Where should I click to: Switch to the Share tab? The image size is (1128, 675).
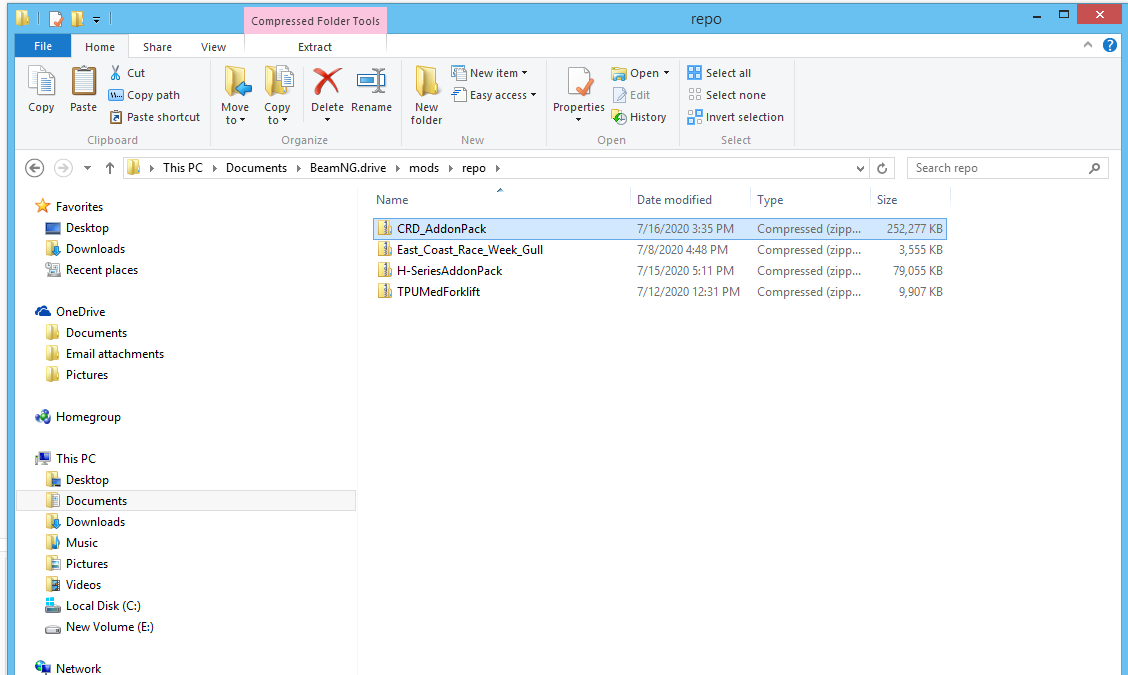[x=158, y=47]
